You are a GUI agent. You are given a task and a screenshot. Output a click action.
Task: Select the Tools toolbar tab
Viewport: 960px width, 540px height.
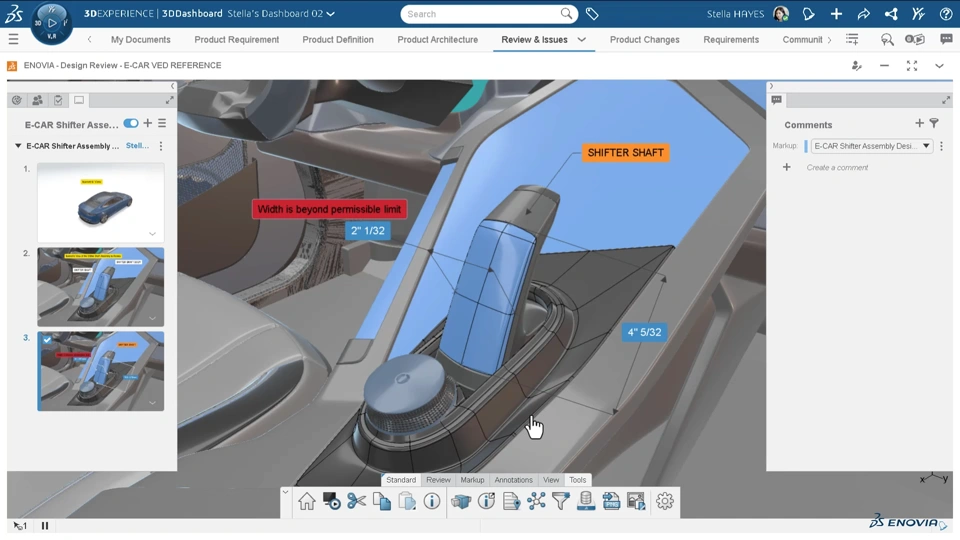coord(577,480)
